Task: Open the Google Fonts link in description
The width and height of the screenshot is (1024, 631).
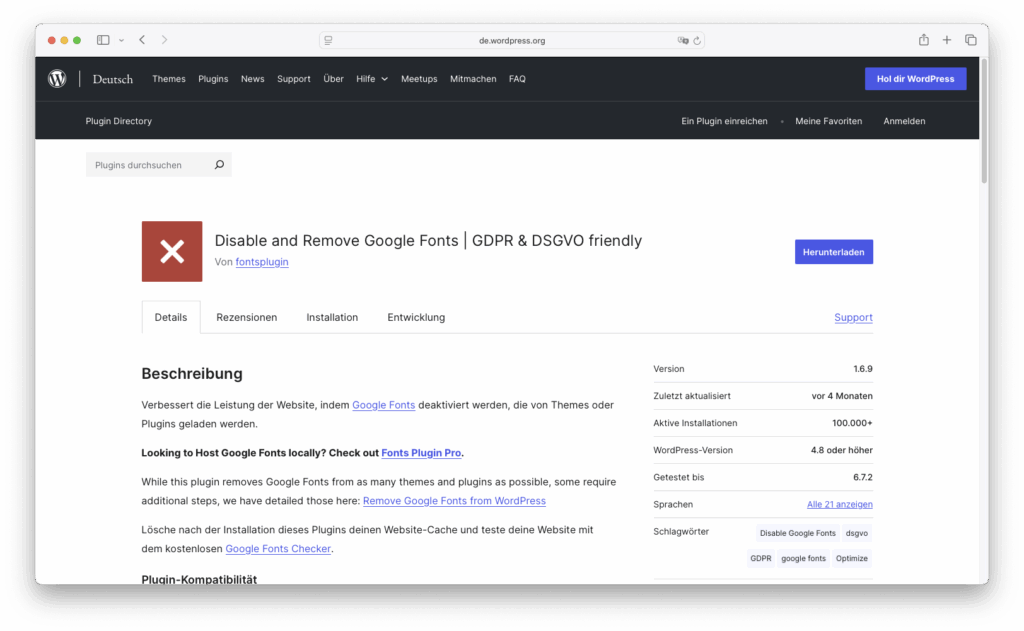Action: coord(383,405)
